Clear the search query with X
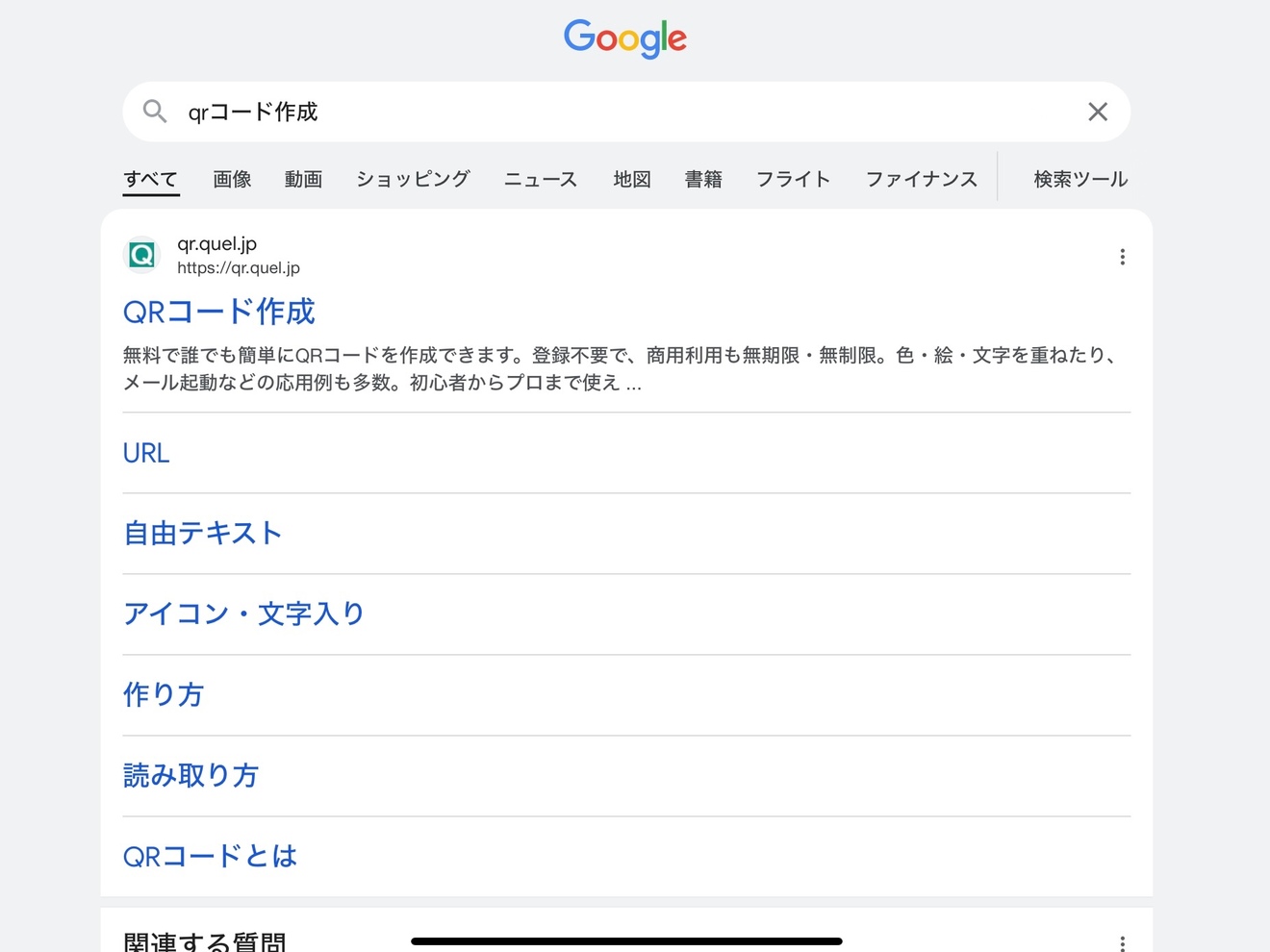The height and width of the screenshot is (952, 1270). tap(1098, 112)
